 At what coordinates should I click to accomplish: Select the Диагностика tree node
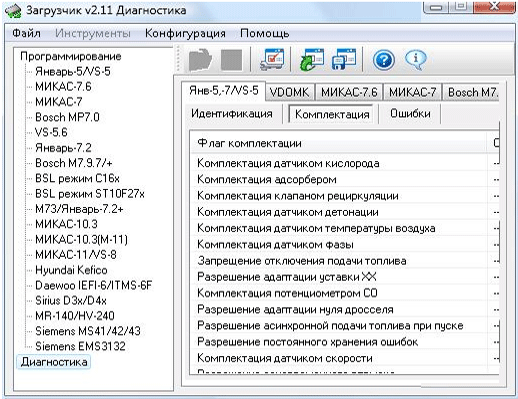tap(54, 362)
